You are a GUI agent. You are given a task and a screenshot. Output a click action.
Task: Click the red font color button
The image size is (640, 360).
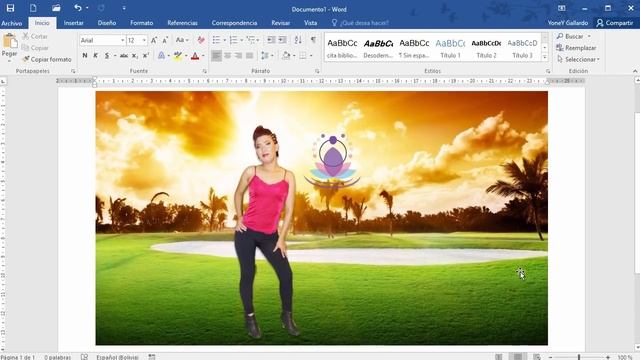pos(195,56)
